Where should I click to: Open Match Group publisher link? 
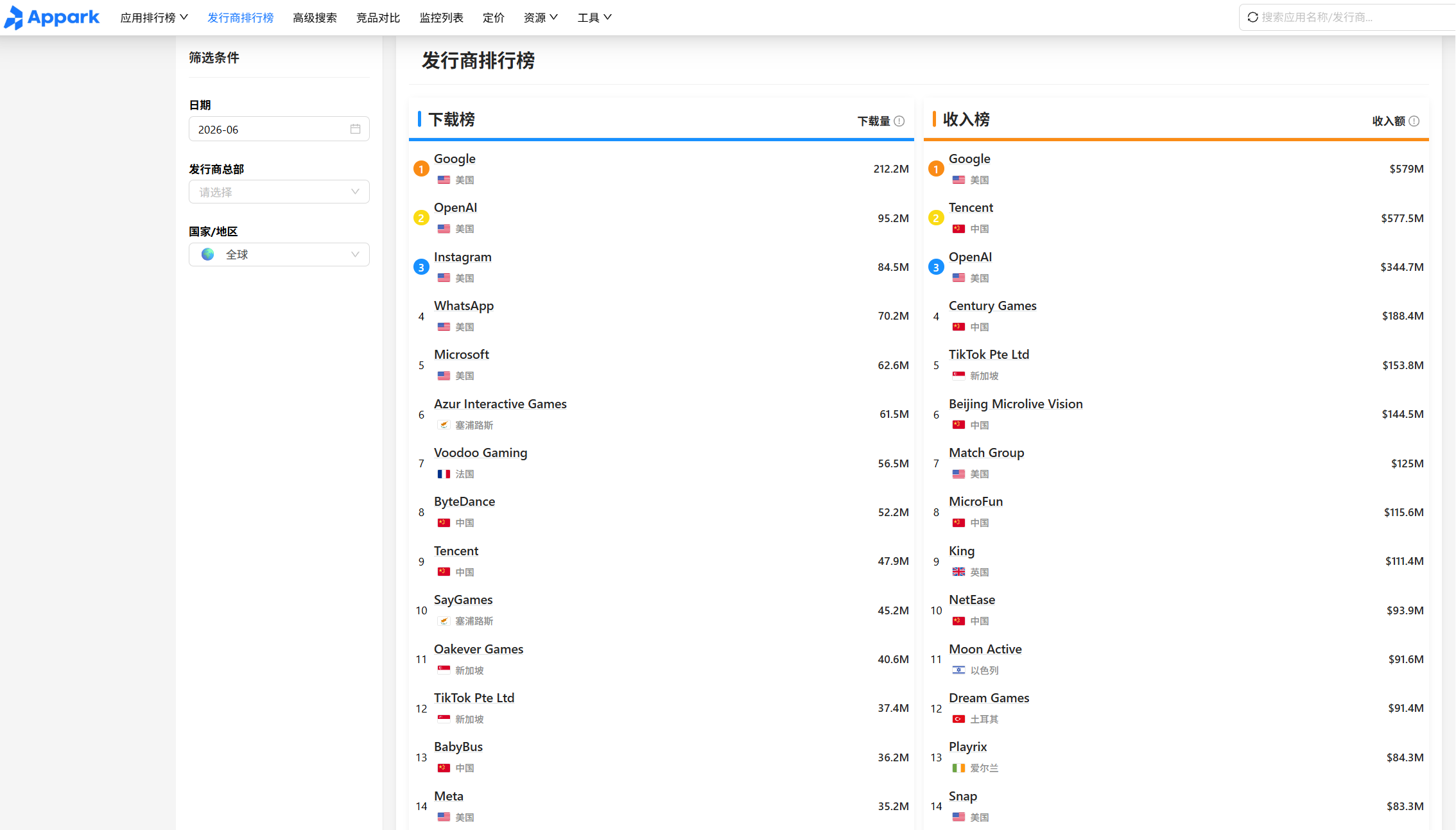(x=987, y=453)
